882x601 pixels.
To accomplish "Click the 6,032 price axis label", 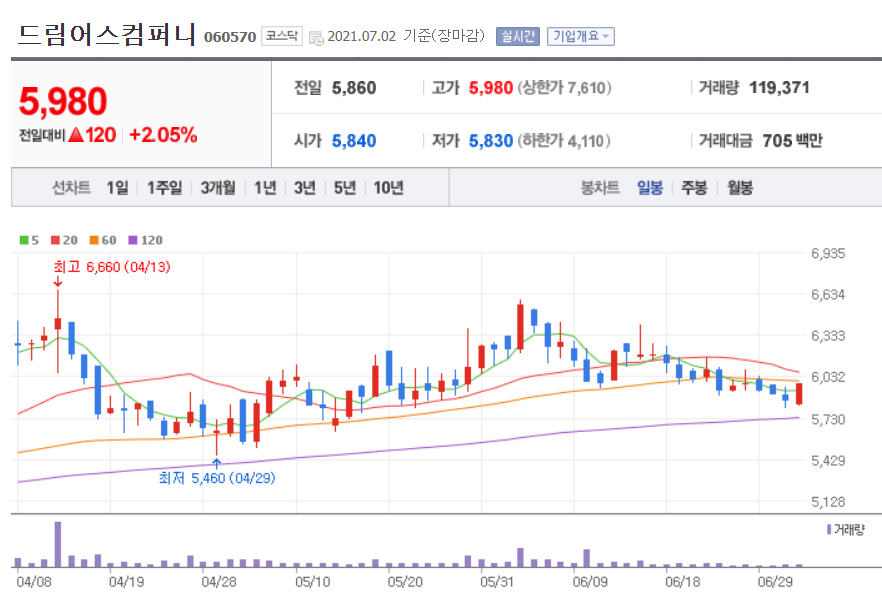I will [x=827, y=376].
